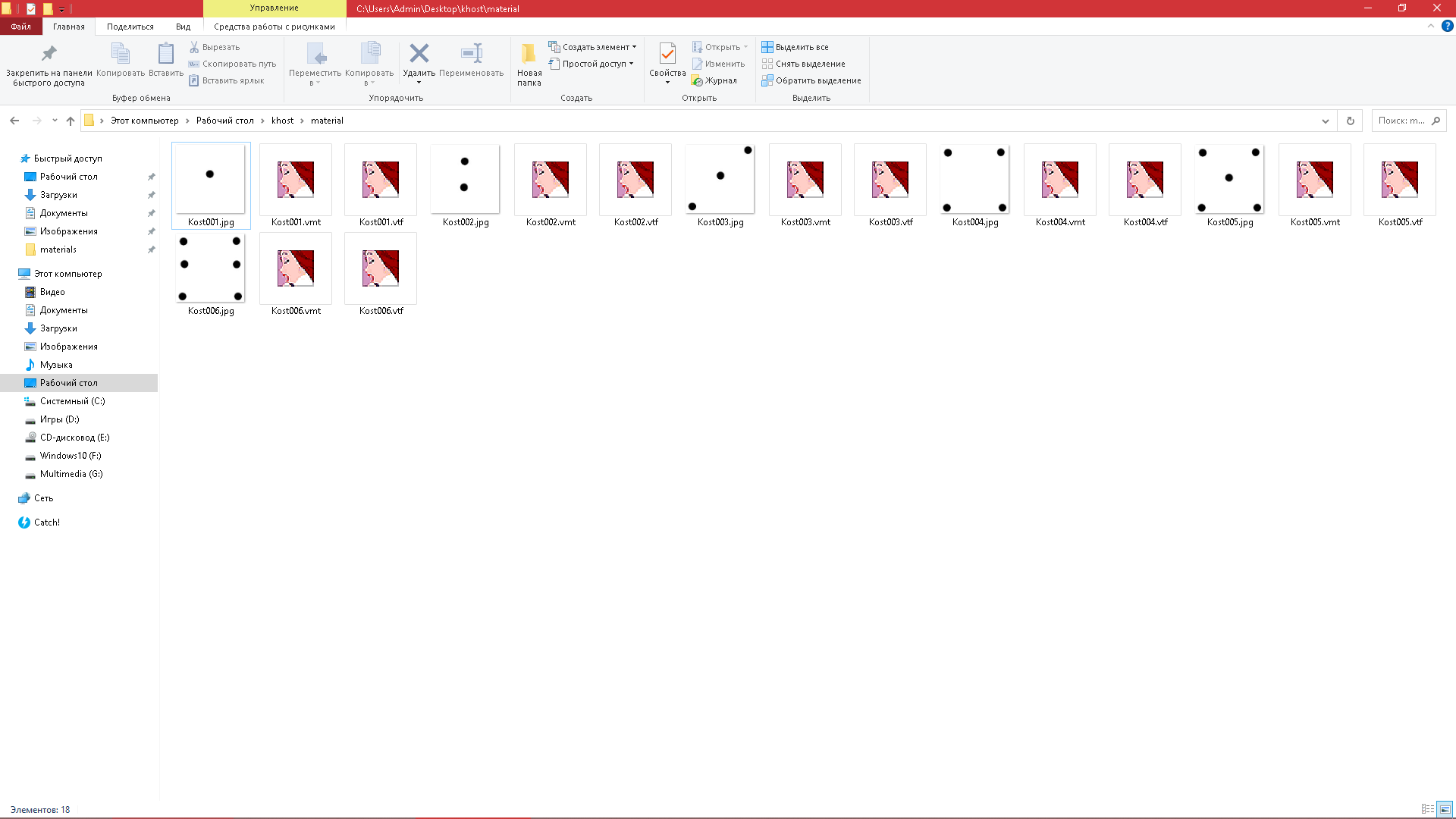Click the New folder (Новая папка) icon
1456x819 pixels.
pos(529,54)
